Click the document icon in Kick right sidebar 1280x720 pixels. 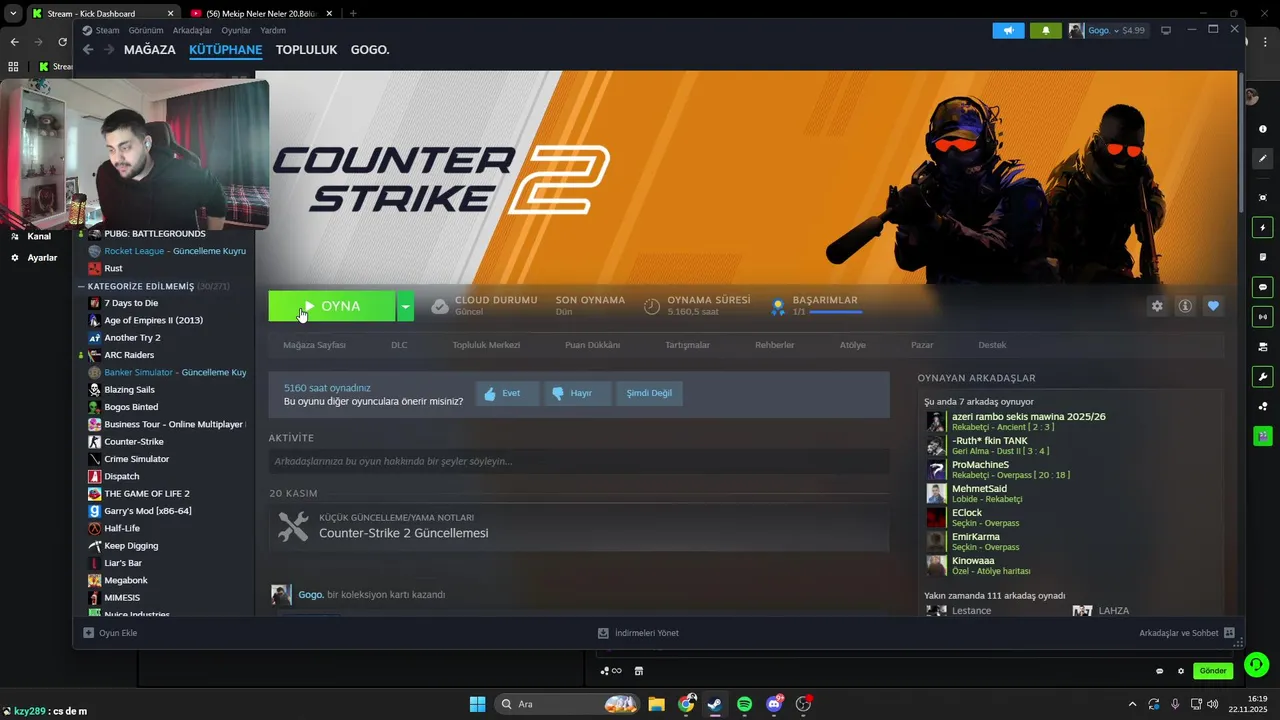[1263, 257]
